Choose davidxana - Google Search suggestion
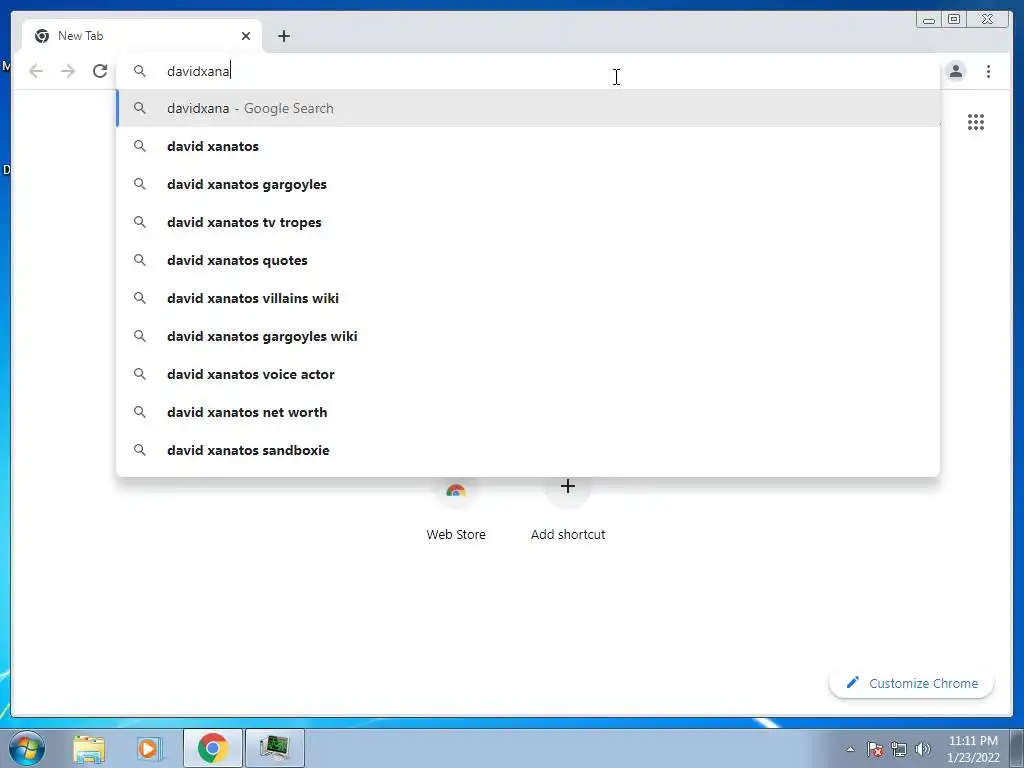Viewport: 1024px width, 768px height. coord(528,108)
